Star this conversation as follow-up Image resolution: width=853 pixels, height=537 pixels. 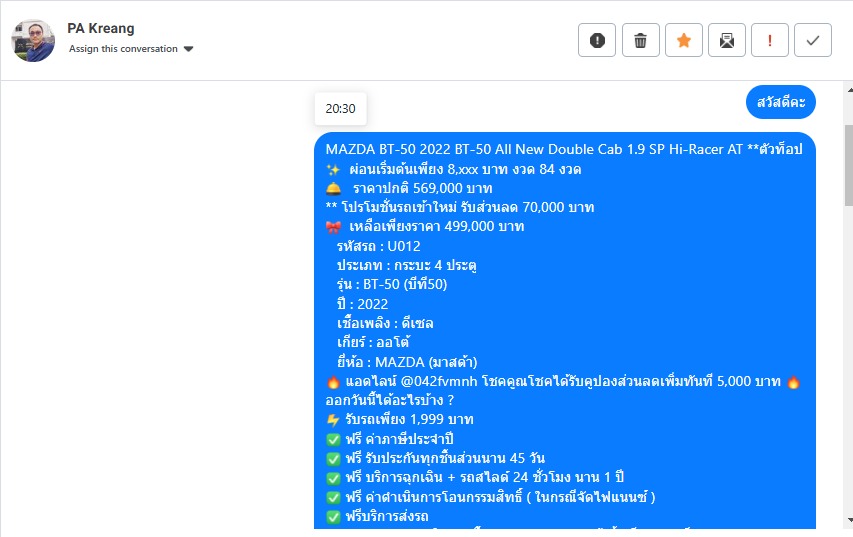(684, 40)
